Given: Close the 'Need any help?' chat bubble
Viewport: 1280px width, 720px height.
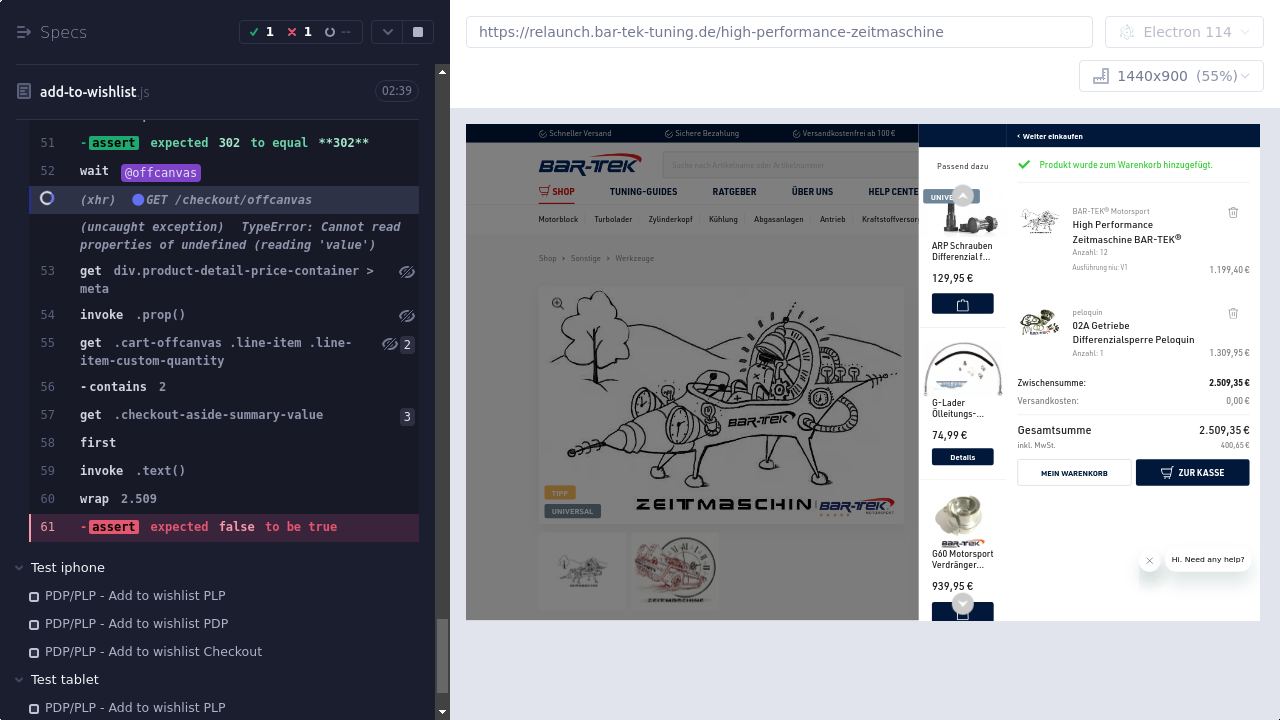Looking at the screenshot, I should pos(1150,561).
